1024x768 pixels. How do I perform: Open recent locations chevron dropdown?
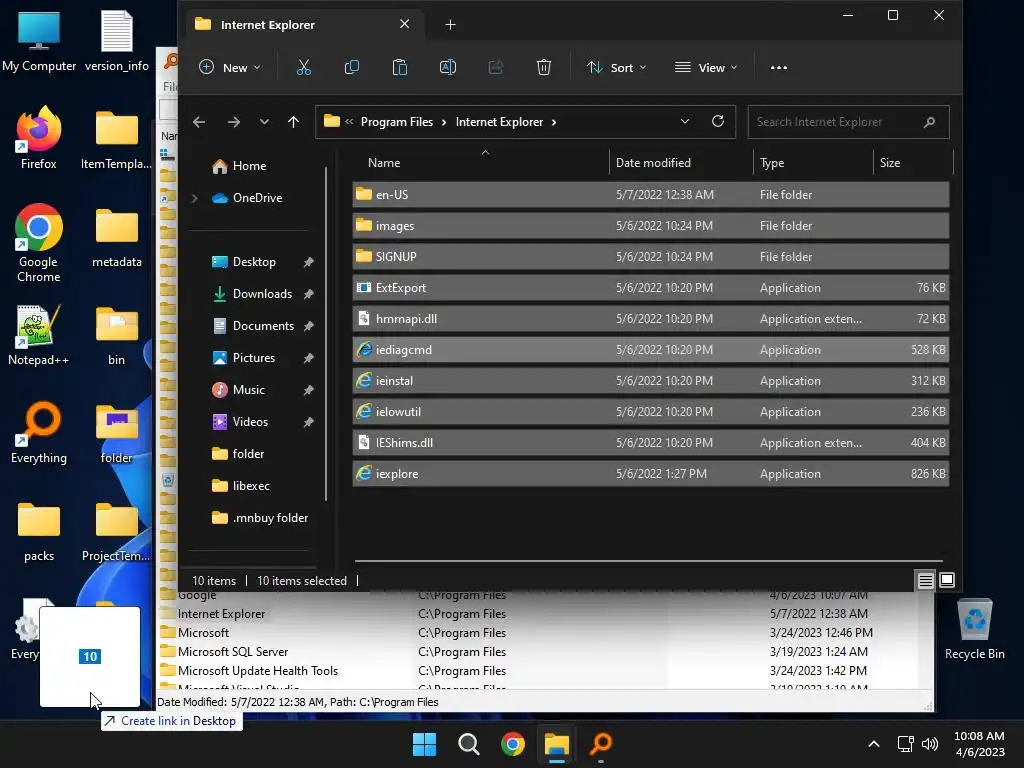264,122
